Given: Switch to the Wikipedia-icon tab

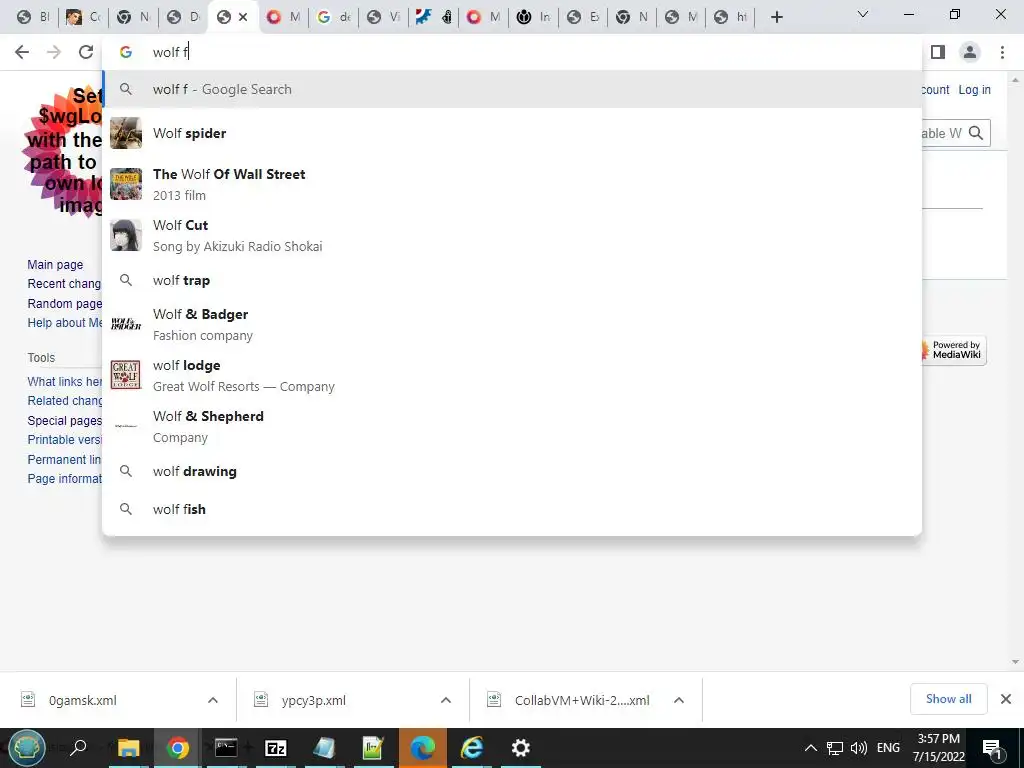Looking at the screenshot, I should coord(534,17).
